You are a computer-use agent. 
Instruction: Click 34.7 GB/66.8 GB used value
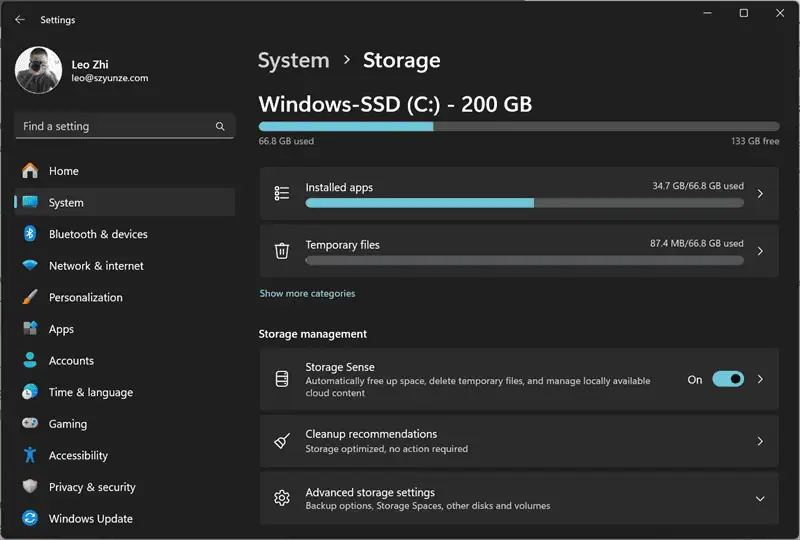click(698, 186)
